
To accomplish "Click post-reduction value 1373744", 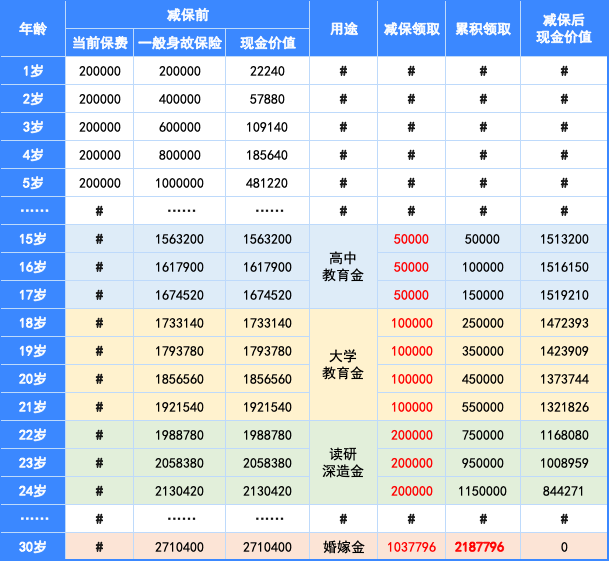I will (564, 379).
